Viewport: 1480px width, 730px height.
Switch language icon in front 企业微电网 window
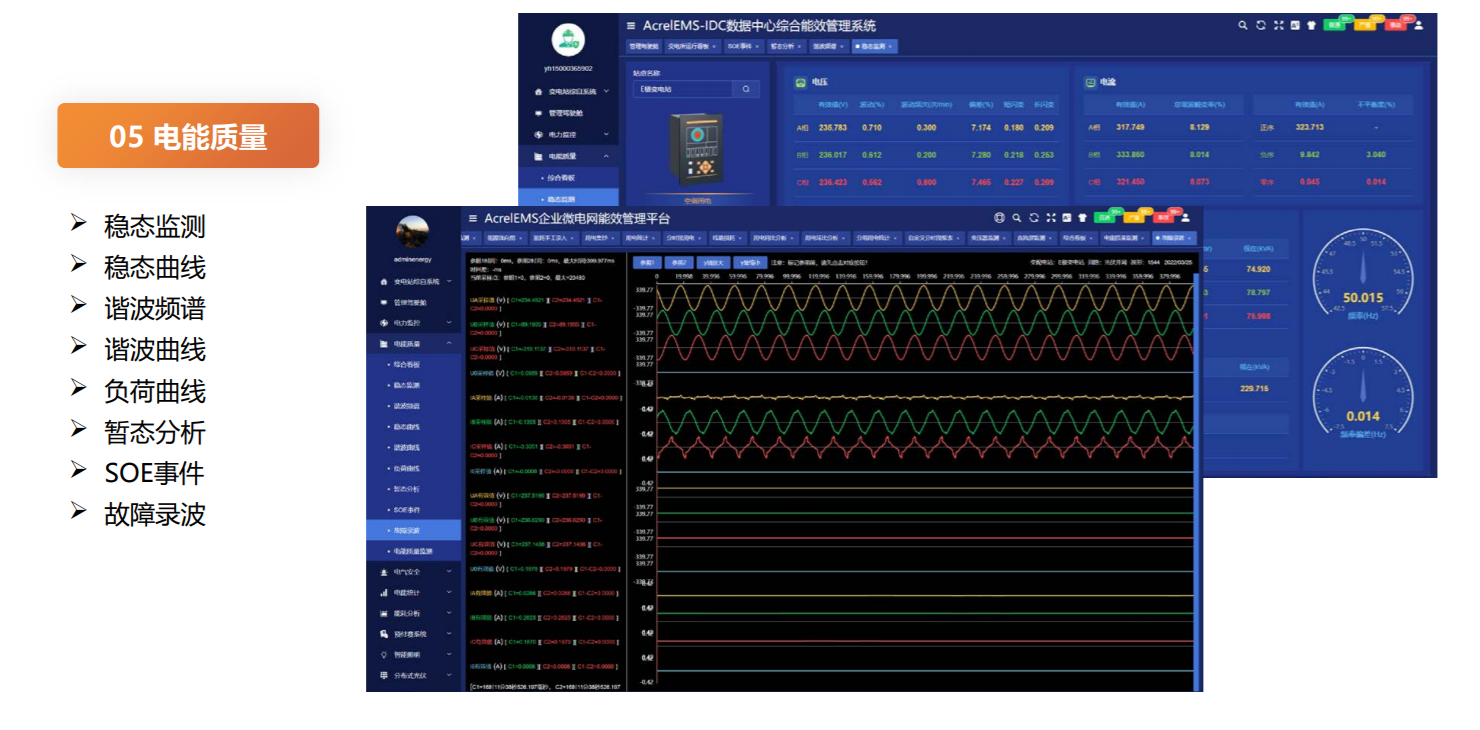(x=1067, y=218)
